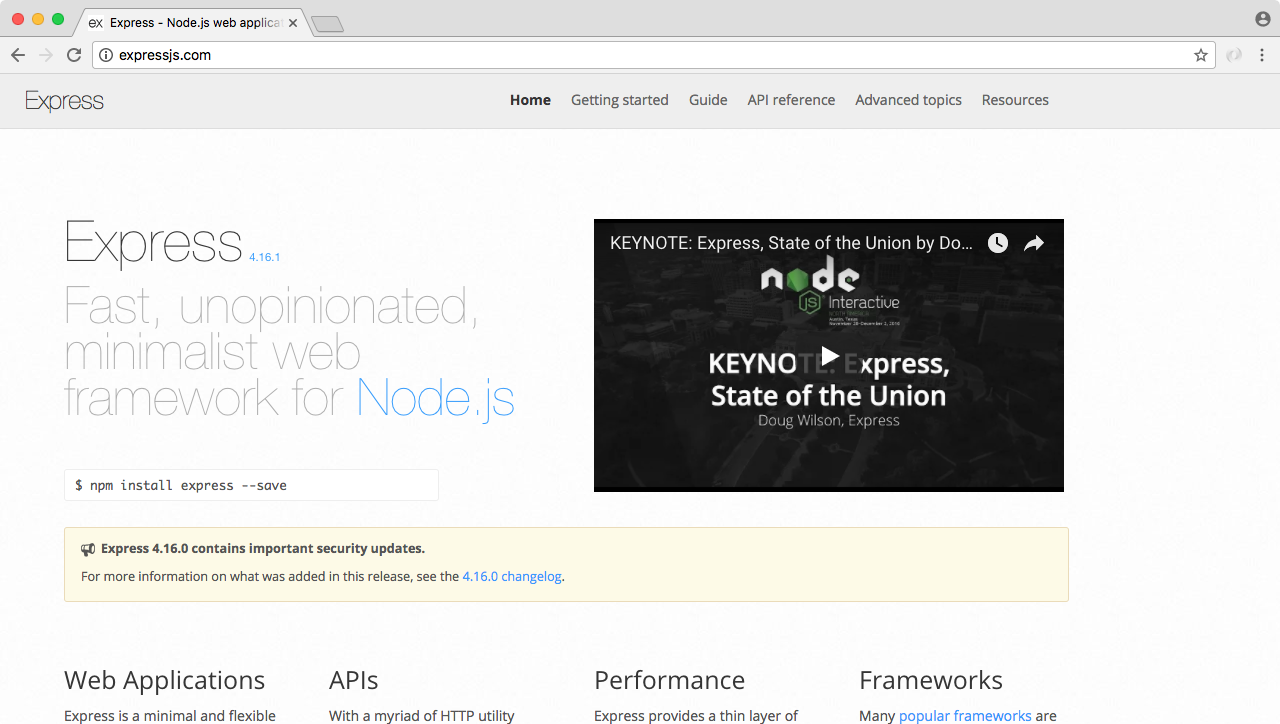
Task: Open the API reference menu
Action: (x=791, y=100)
